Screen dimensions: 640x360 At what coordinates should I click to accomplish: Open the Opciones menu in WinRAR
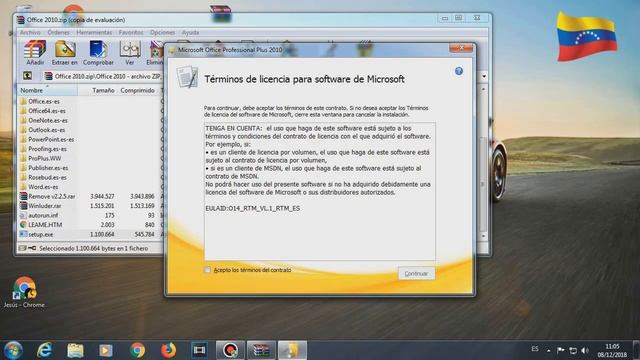pyautogui.click(x=162, y=32)
